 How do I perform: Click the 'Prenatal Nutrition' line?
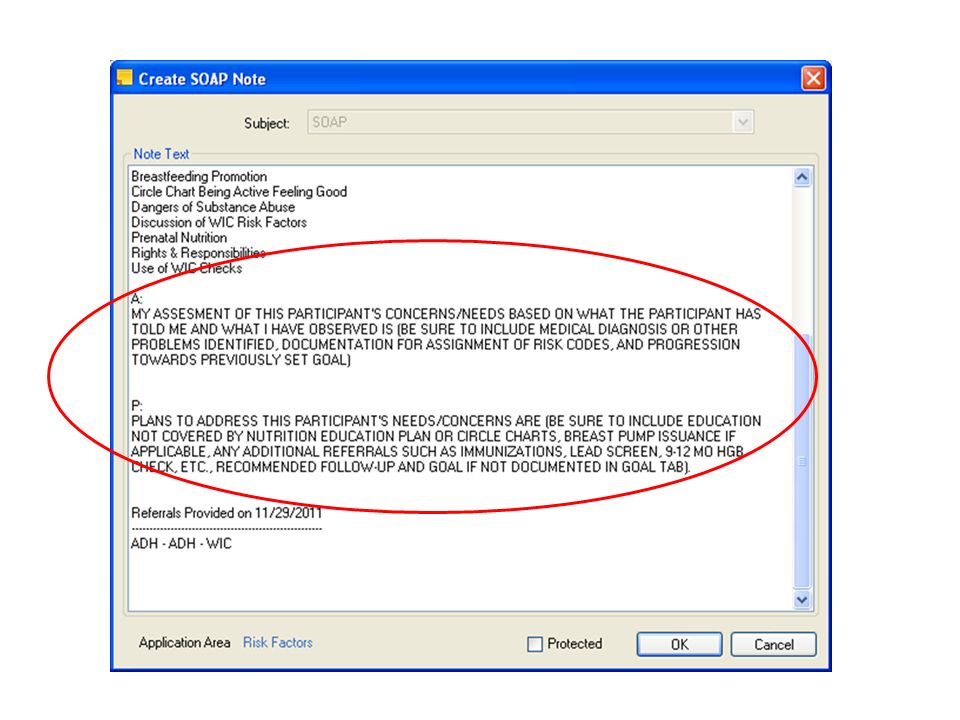pyautogui.click(x=179, y=238)
